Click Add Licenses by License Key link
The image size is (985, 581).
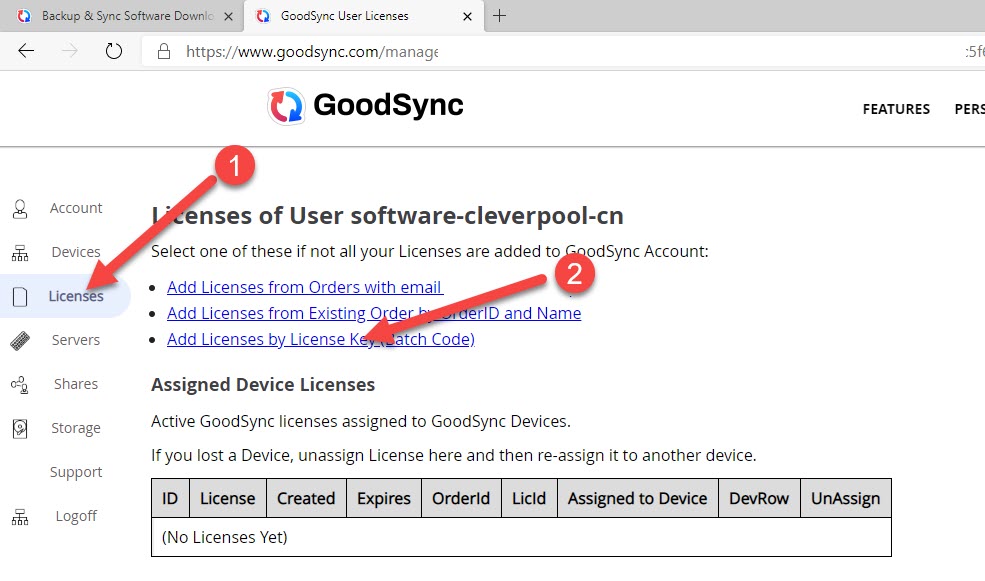tap(320, 339)
